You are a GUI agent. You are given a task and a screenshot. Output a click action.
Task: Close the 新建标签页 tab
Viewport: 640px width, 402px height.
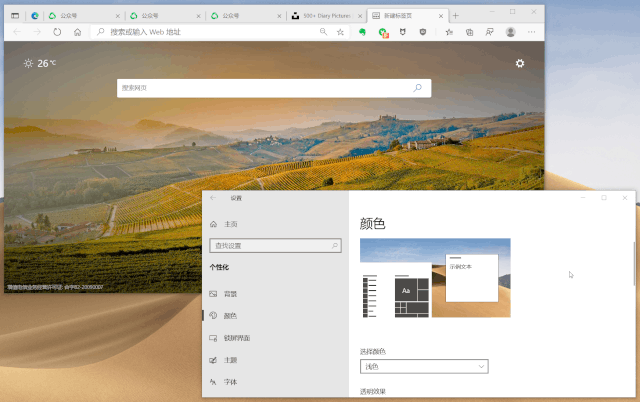coord(441,16)
